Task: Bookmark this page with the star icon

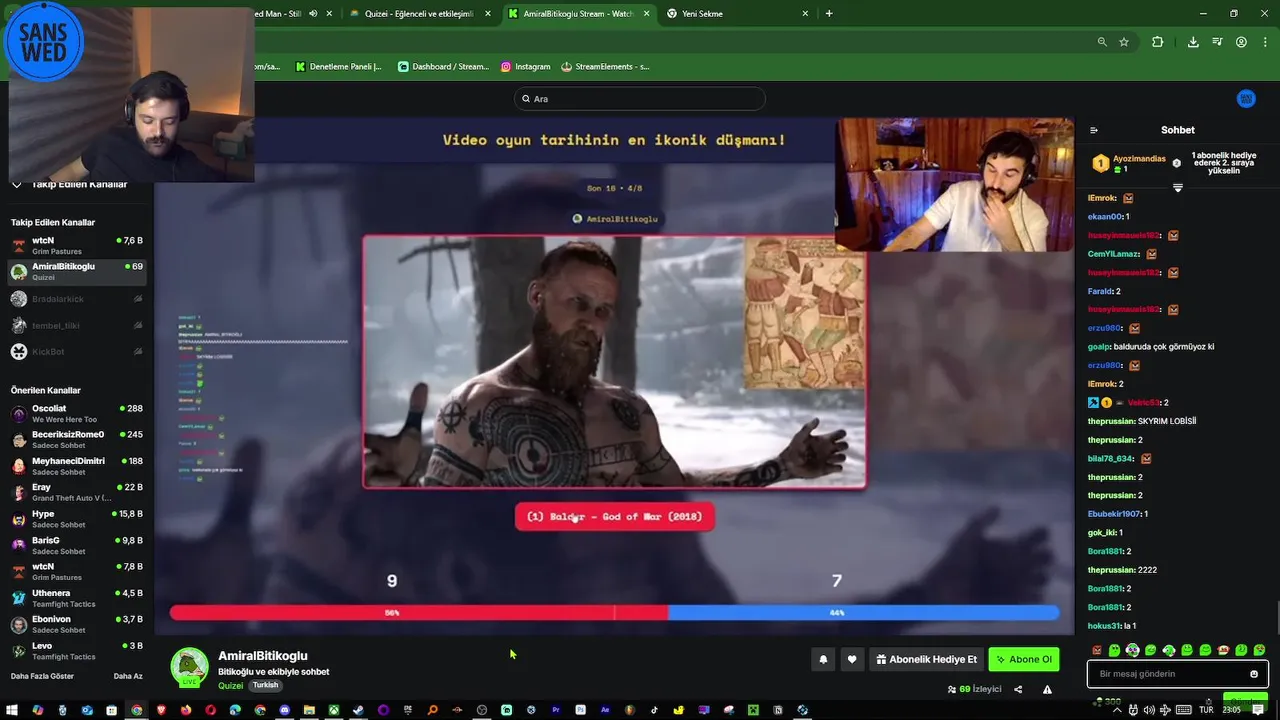Action: [x=1124, y=42]
